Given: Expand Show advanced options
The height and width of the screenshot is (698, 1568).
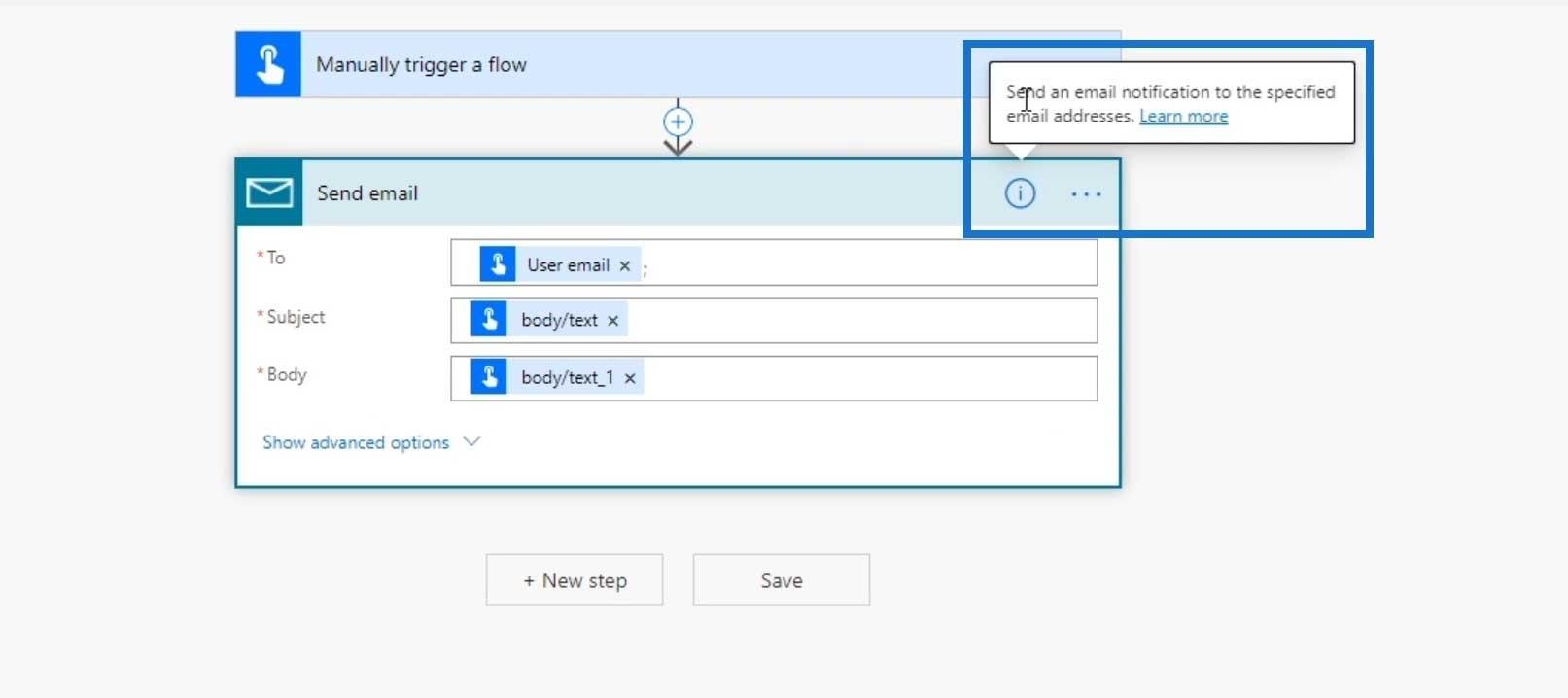Looking at the screenshot, I should (x=356, y=442).
